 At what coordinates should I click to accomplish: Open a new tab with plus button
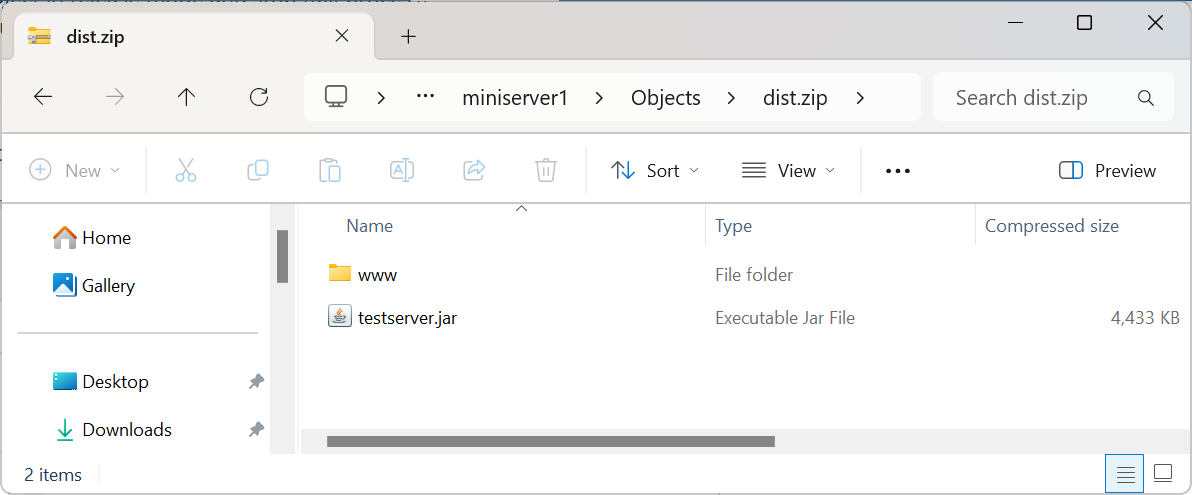408,37
